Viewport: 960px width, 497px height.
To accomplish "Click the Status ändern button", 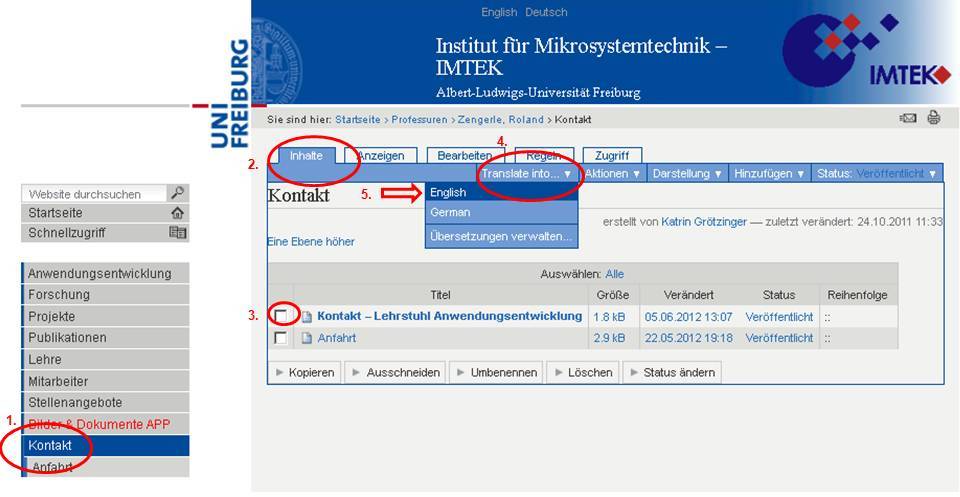I will 672,372.
